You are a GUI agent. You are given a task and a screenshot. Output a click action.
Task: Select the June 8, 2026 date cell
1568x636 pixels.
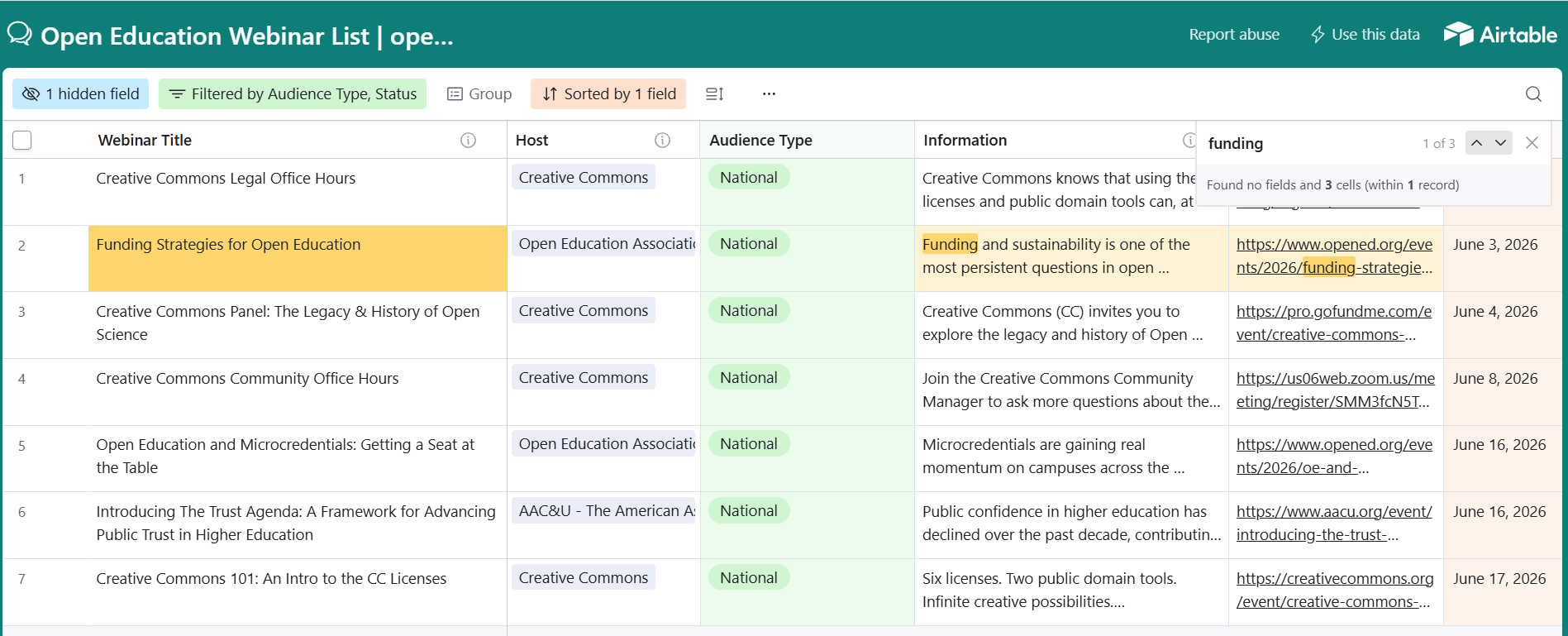1502,392
